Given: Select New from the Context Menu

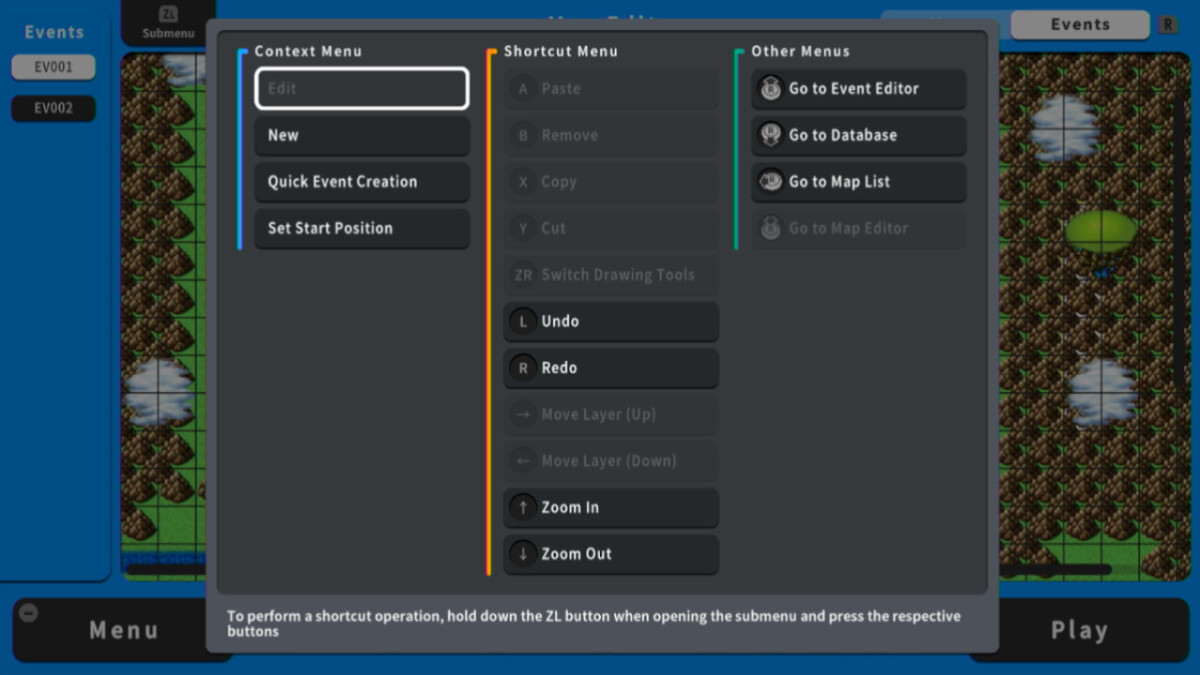Looking at the screenshot, I should [x=361, y=135].
